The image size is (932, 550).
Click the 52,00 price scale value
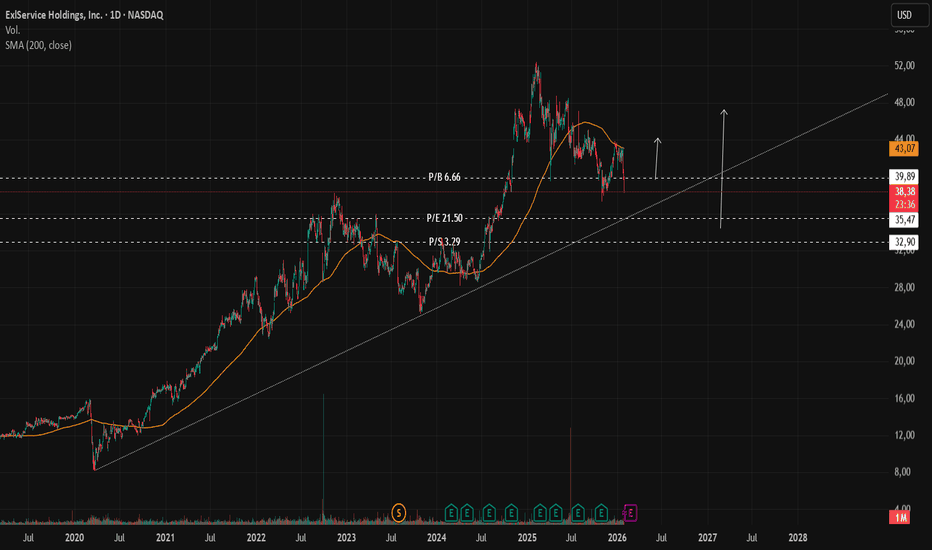tap(904, 65)
